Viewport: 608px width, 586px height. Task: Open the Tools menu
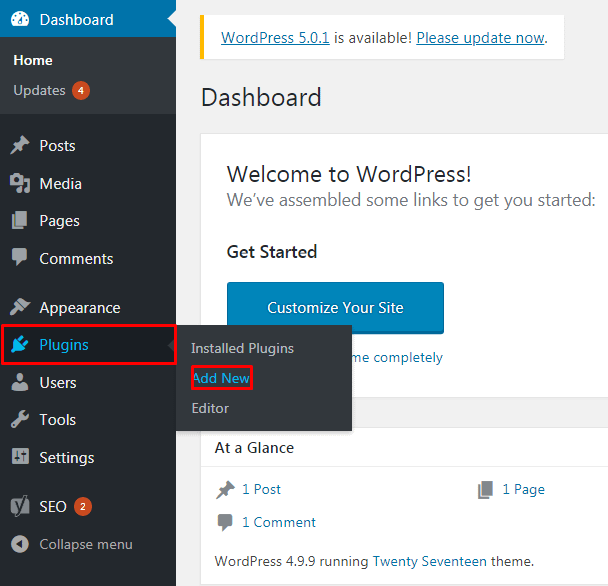pos(88,420)
